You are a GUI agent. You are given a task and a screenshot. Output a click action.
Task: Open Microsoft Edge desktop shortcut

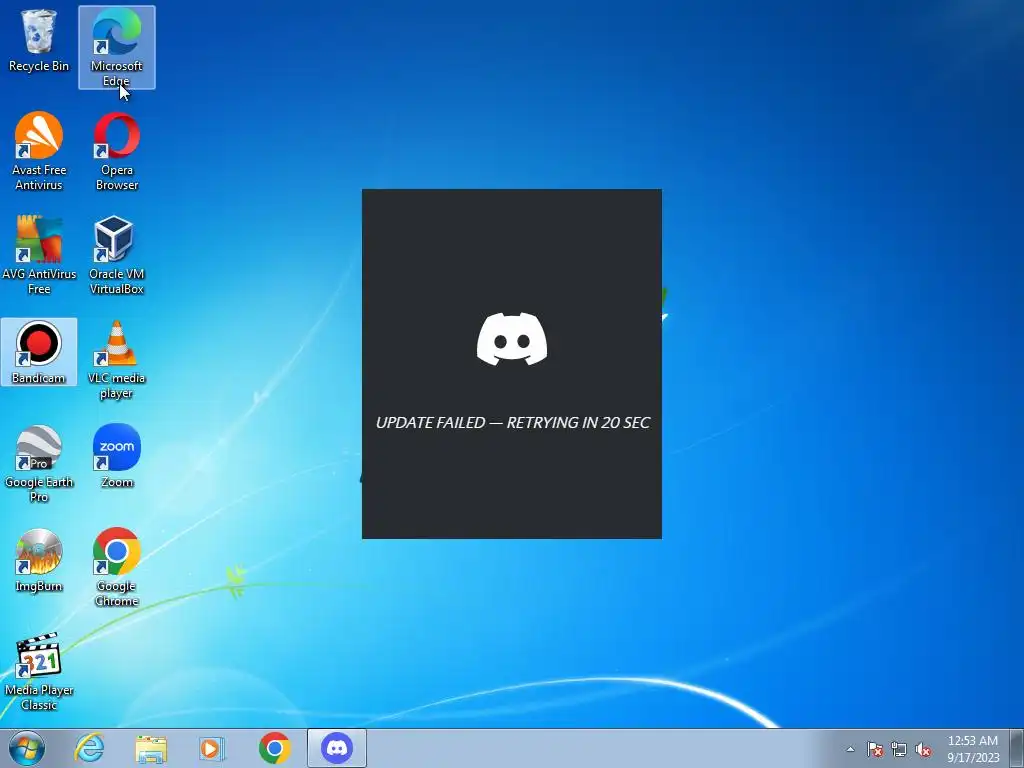116,47
